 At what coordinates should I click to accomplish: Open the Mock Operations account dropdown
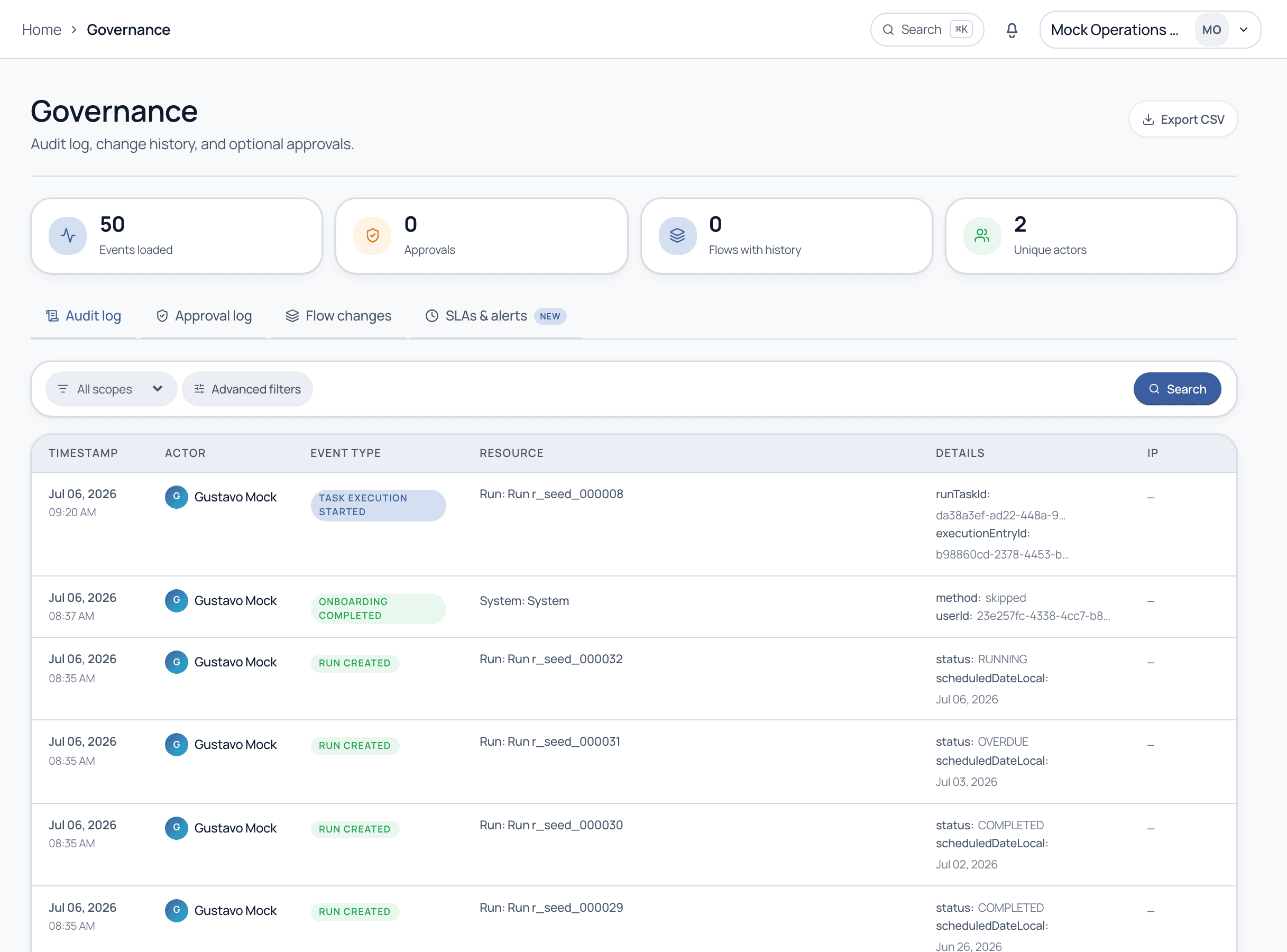1150,30
